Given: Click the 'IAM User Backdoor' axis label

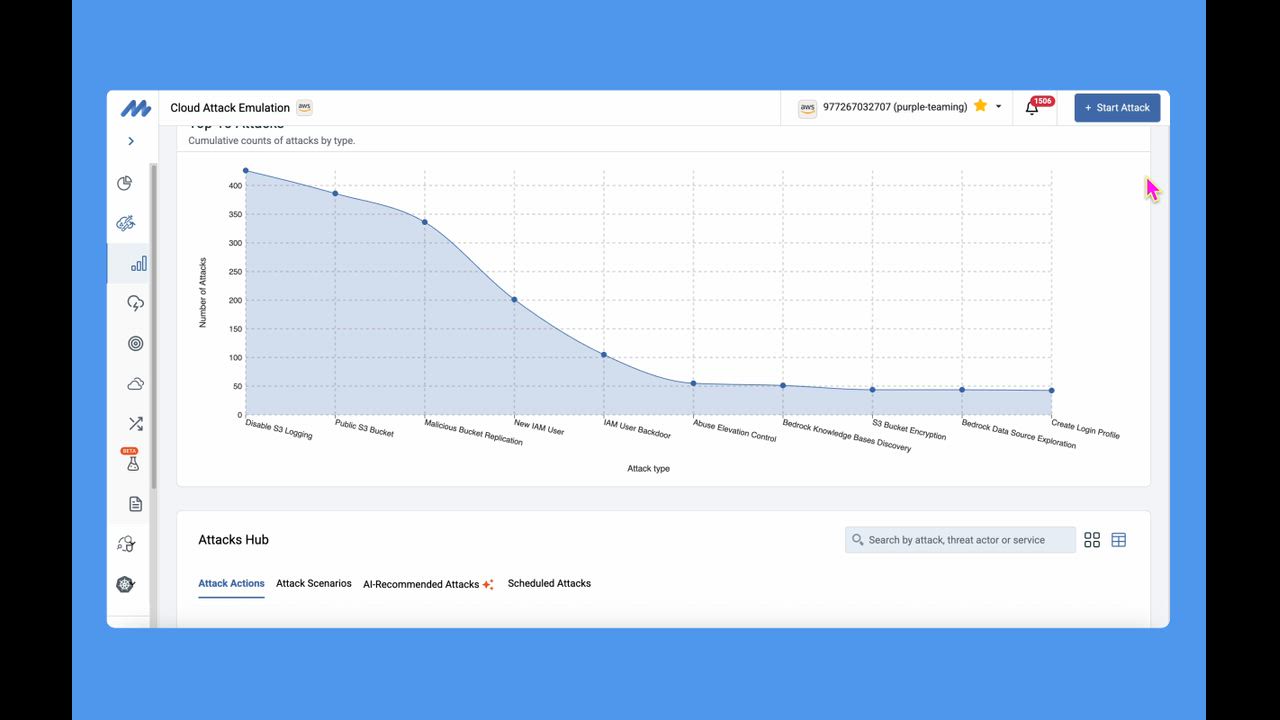Looking at the screenshot, I should tap(638, 430).
